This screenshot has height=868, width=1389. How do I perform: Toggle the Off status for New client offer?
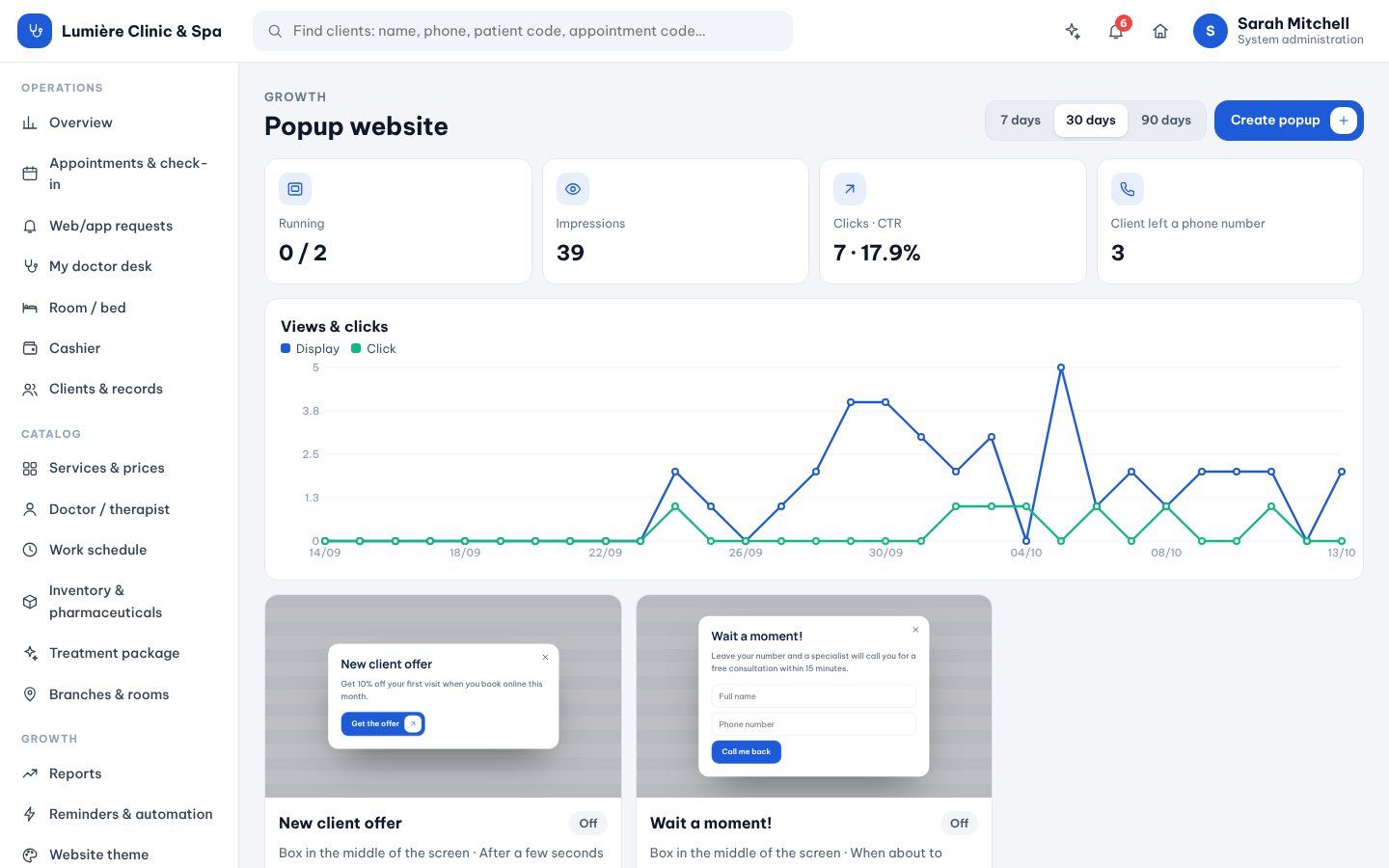coord(588,824)
